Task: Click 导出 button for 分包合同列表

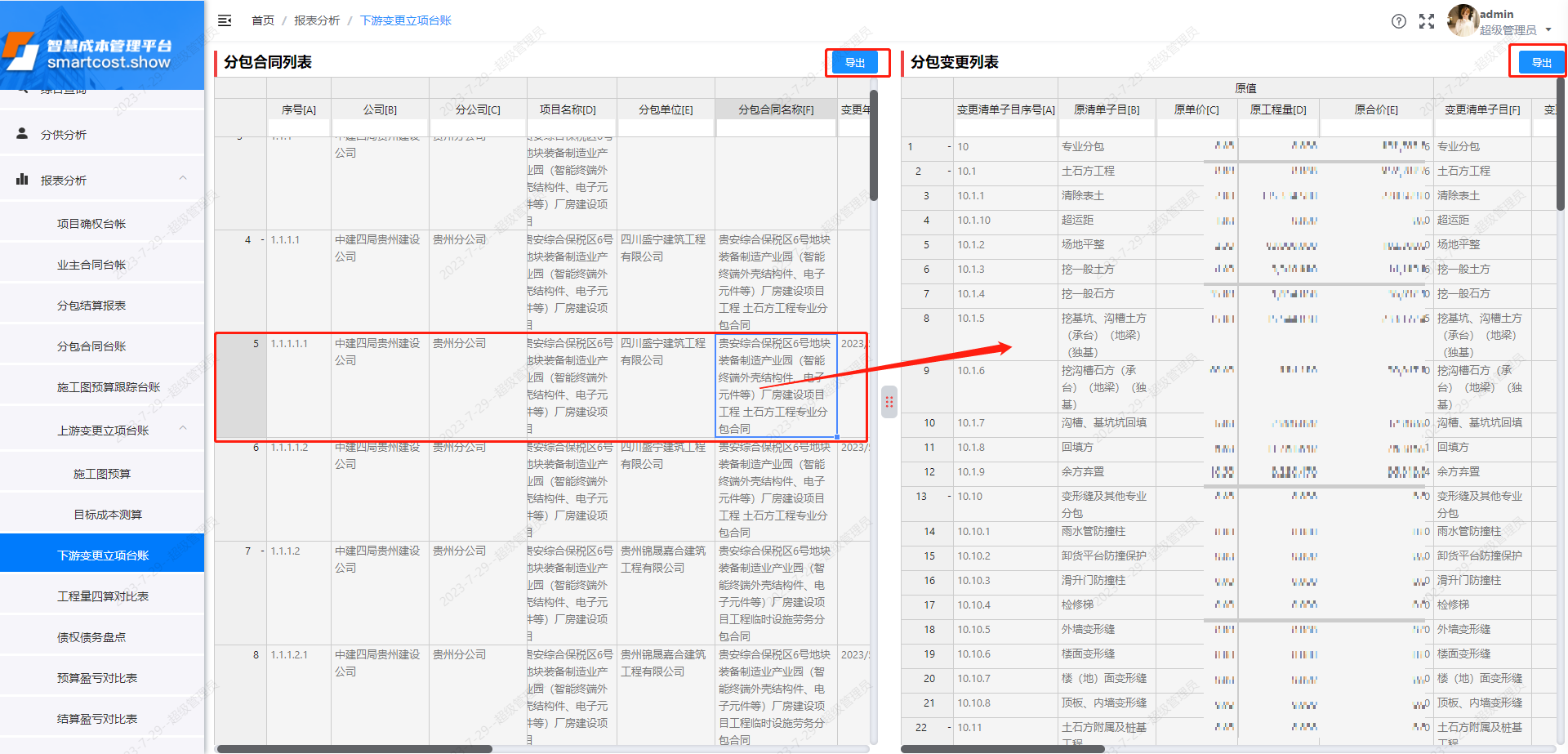Action: 857,62
